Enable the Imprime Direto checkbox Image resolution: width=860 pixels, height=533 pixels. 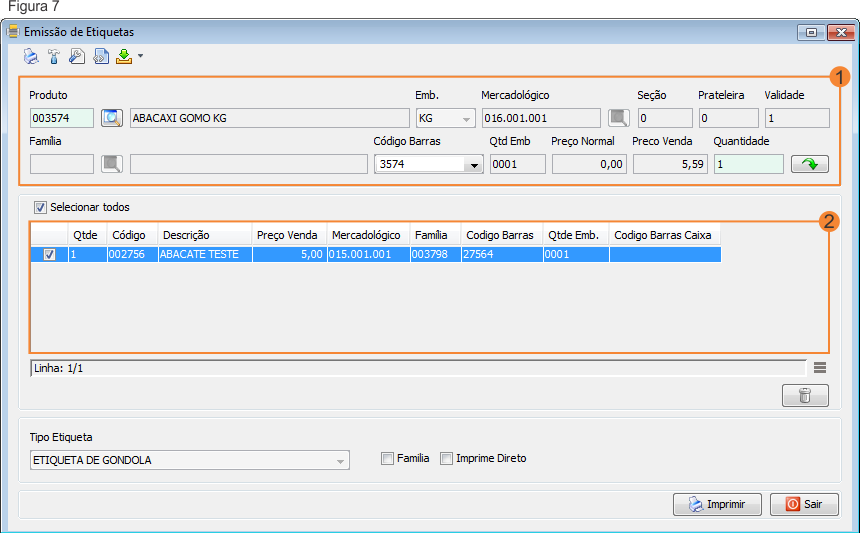tap(447, 459)
